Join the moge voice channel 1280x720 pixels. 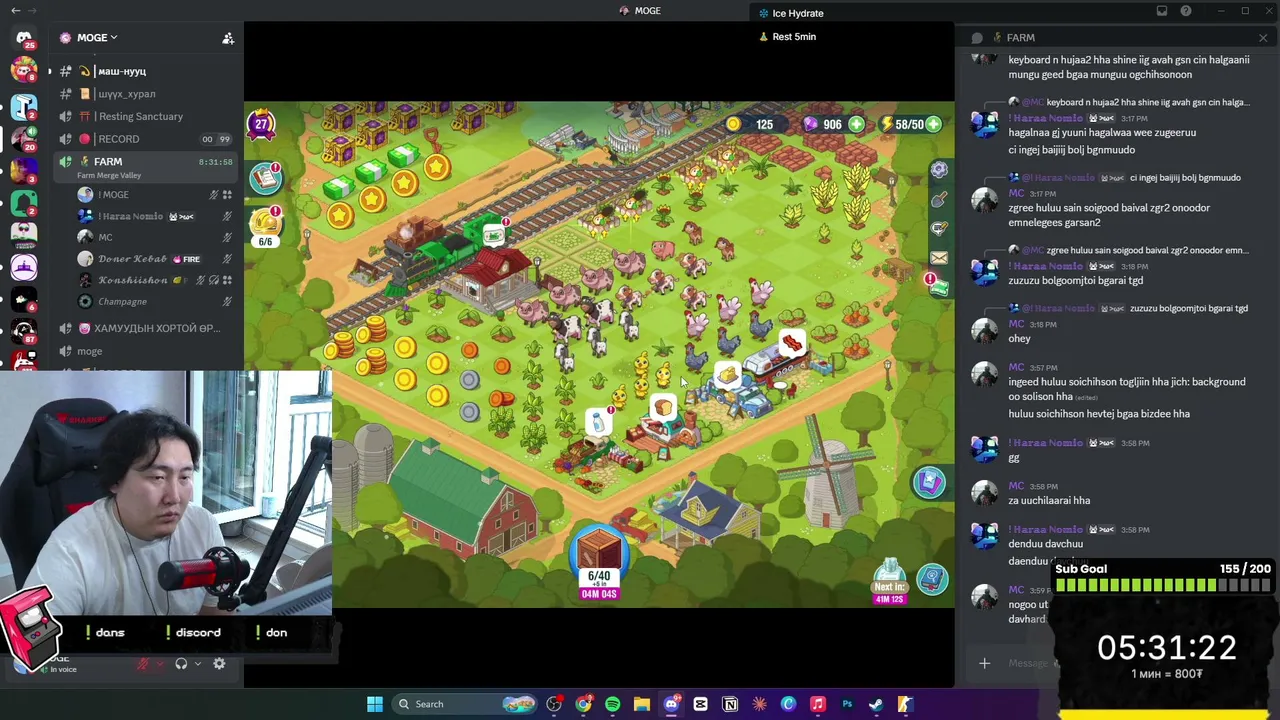coord(146,351)
